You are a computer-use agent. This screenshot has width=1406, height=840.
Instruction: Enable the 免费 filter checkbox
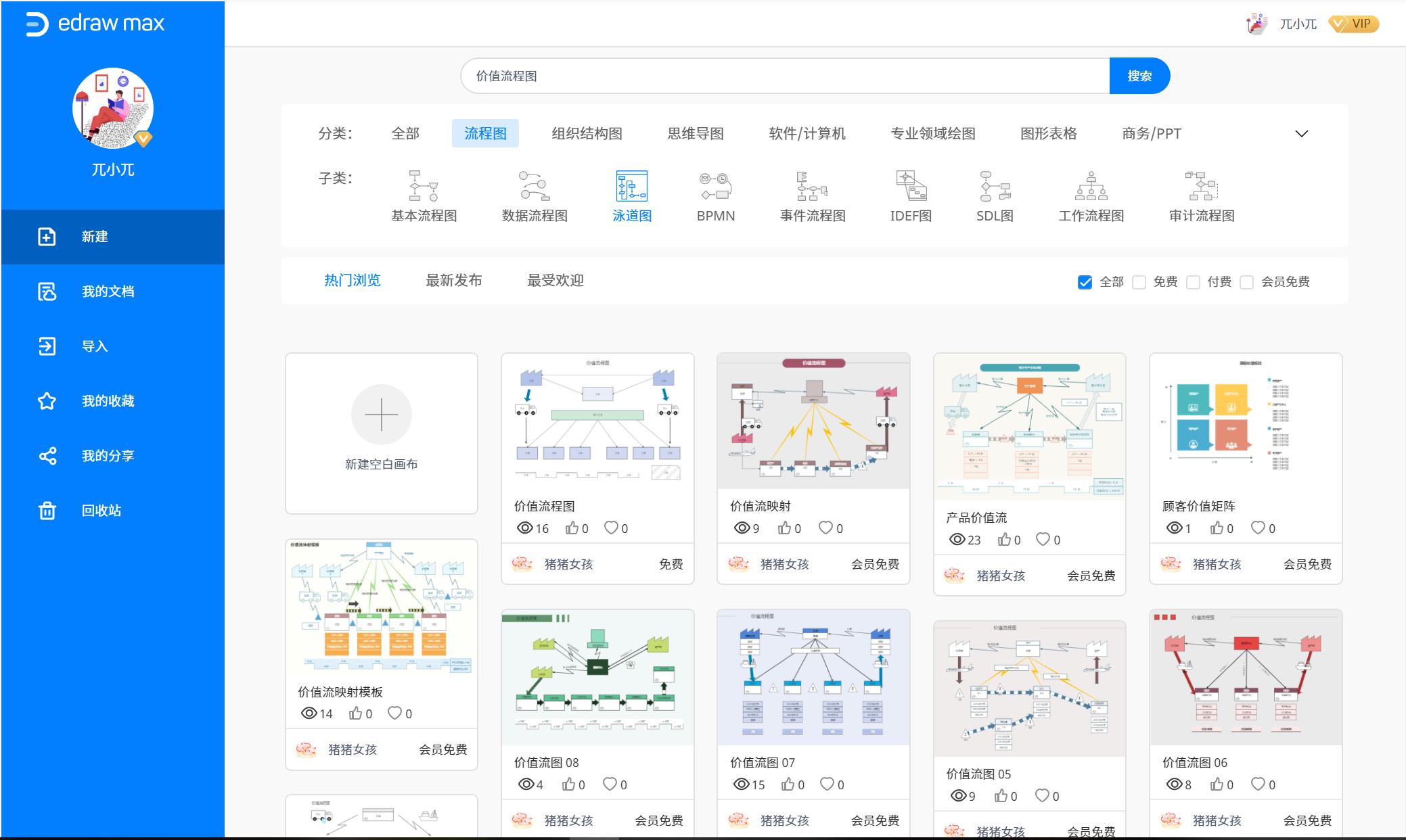pos(1140,281)
